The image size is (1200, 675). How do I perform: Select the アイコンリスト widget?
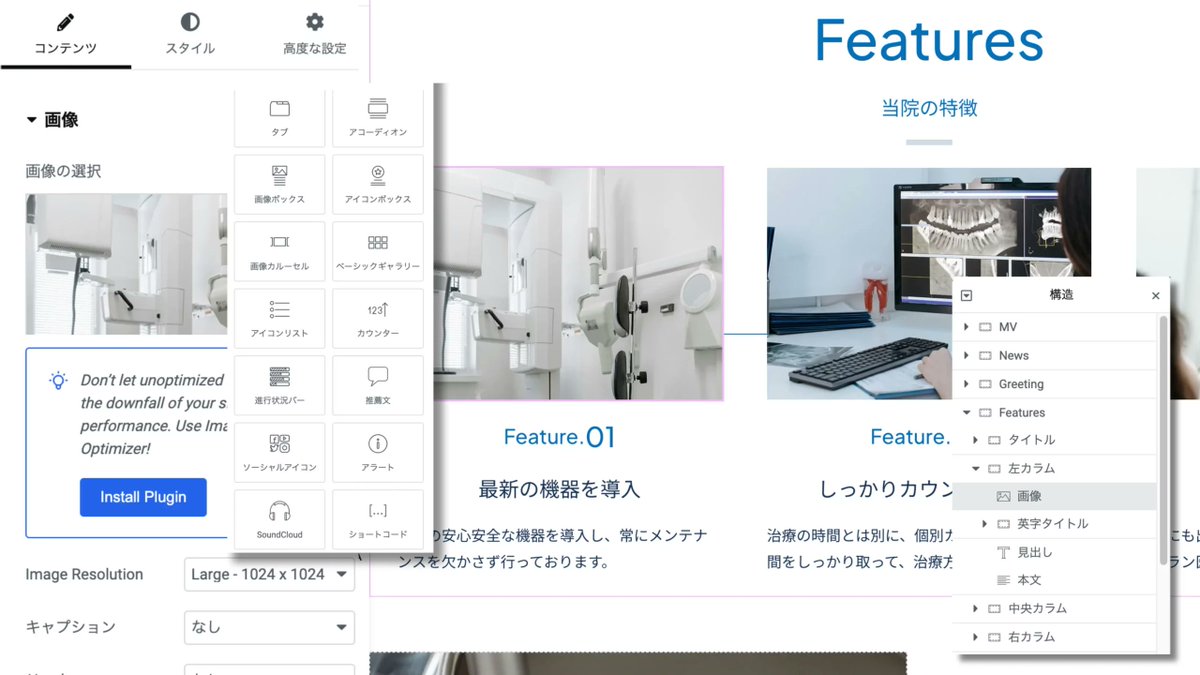(280, 318)
